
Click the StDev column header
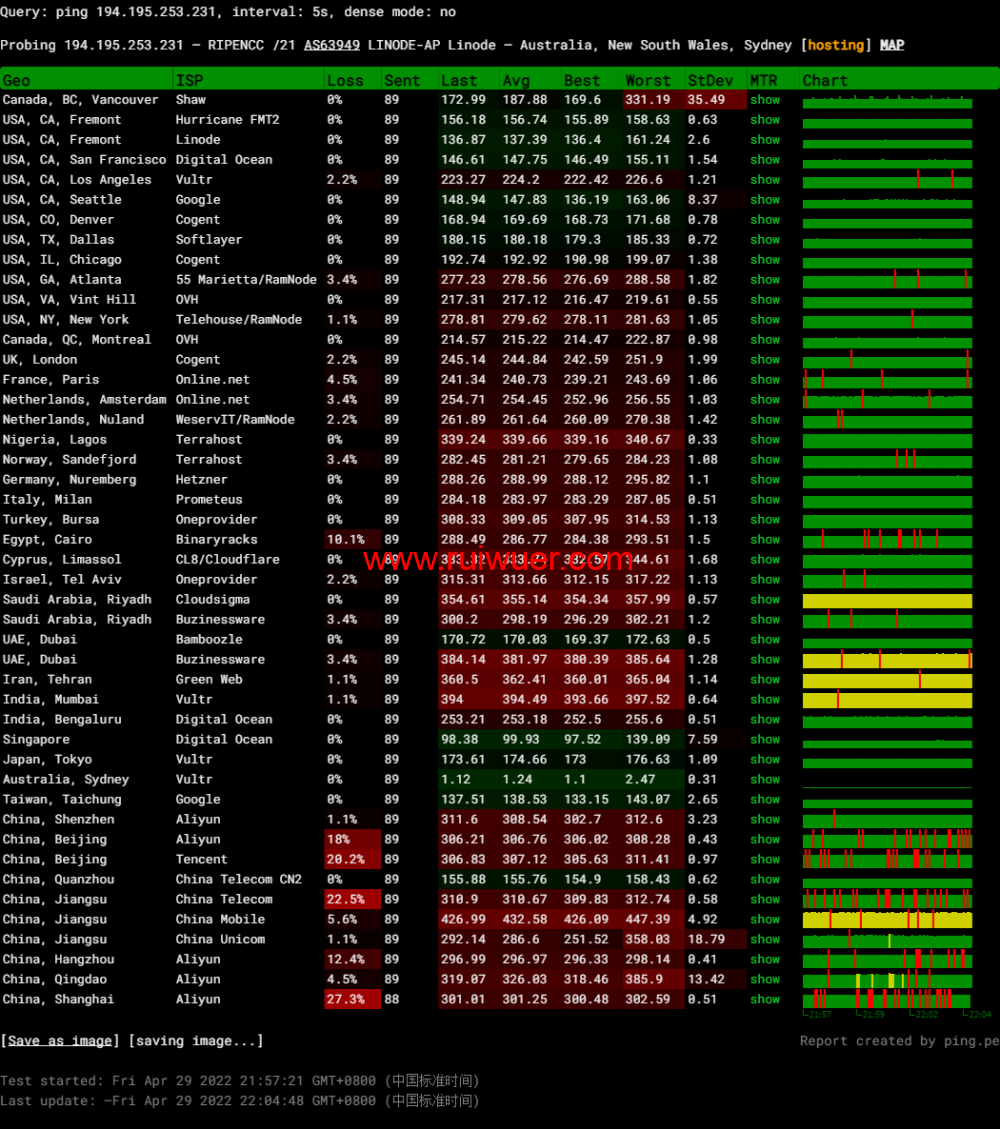click(x=710, y=81)
